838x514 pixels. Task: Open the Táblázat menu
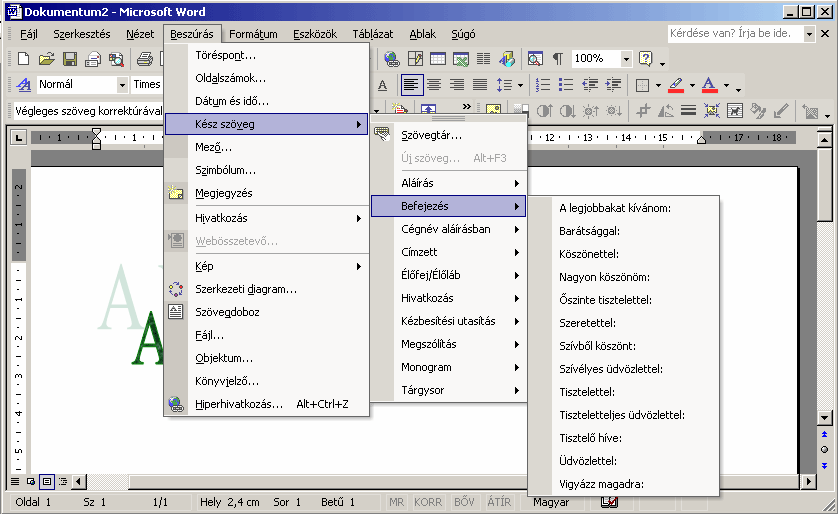tap(373, 34)
